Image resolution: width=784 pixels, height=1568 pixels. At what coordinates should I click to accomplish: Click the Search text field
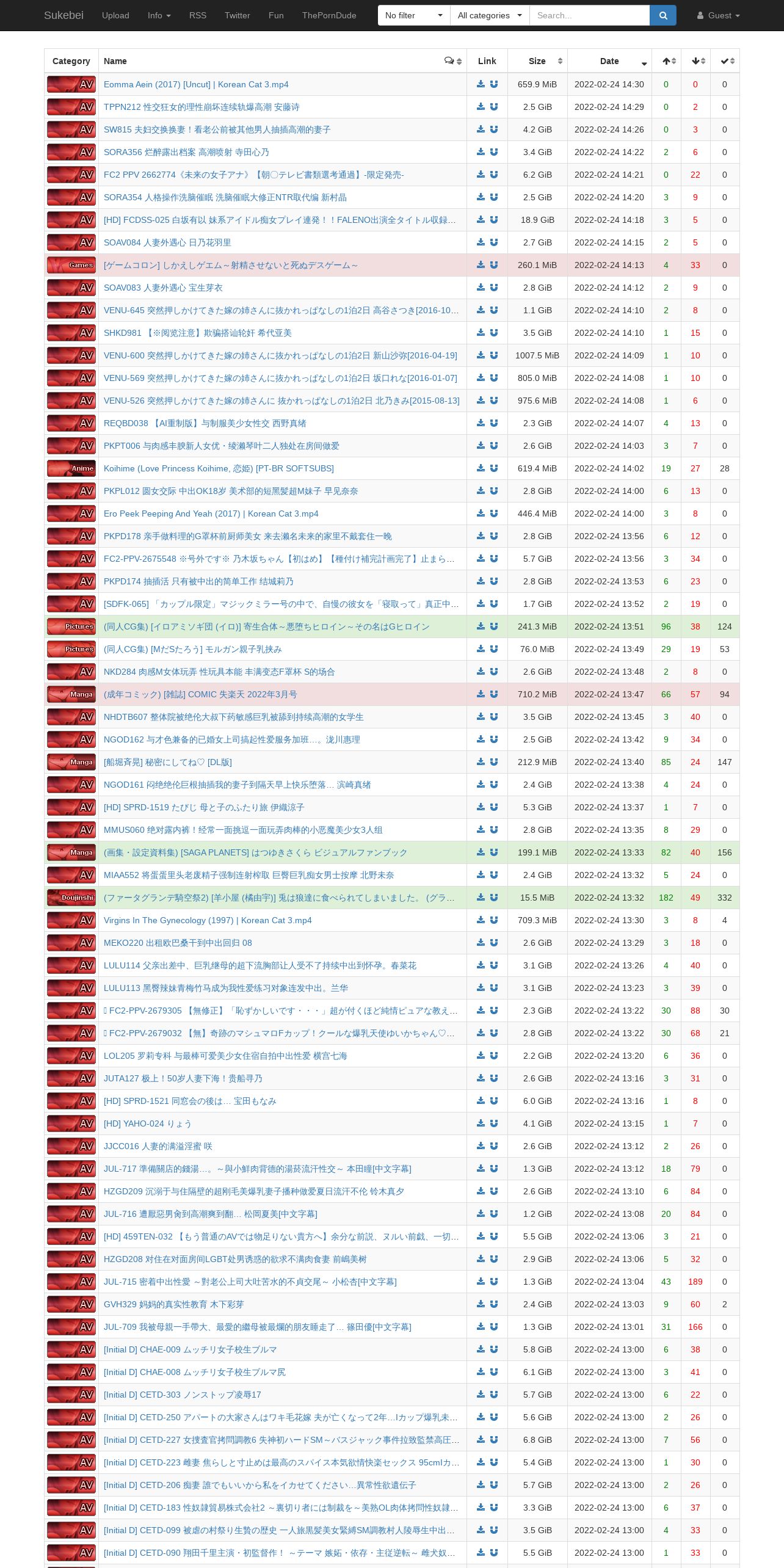(x=589, y=15)
